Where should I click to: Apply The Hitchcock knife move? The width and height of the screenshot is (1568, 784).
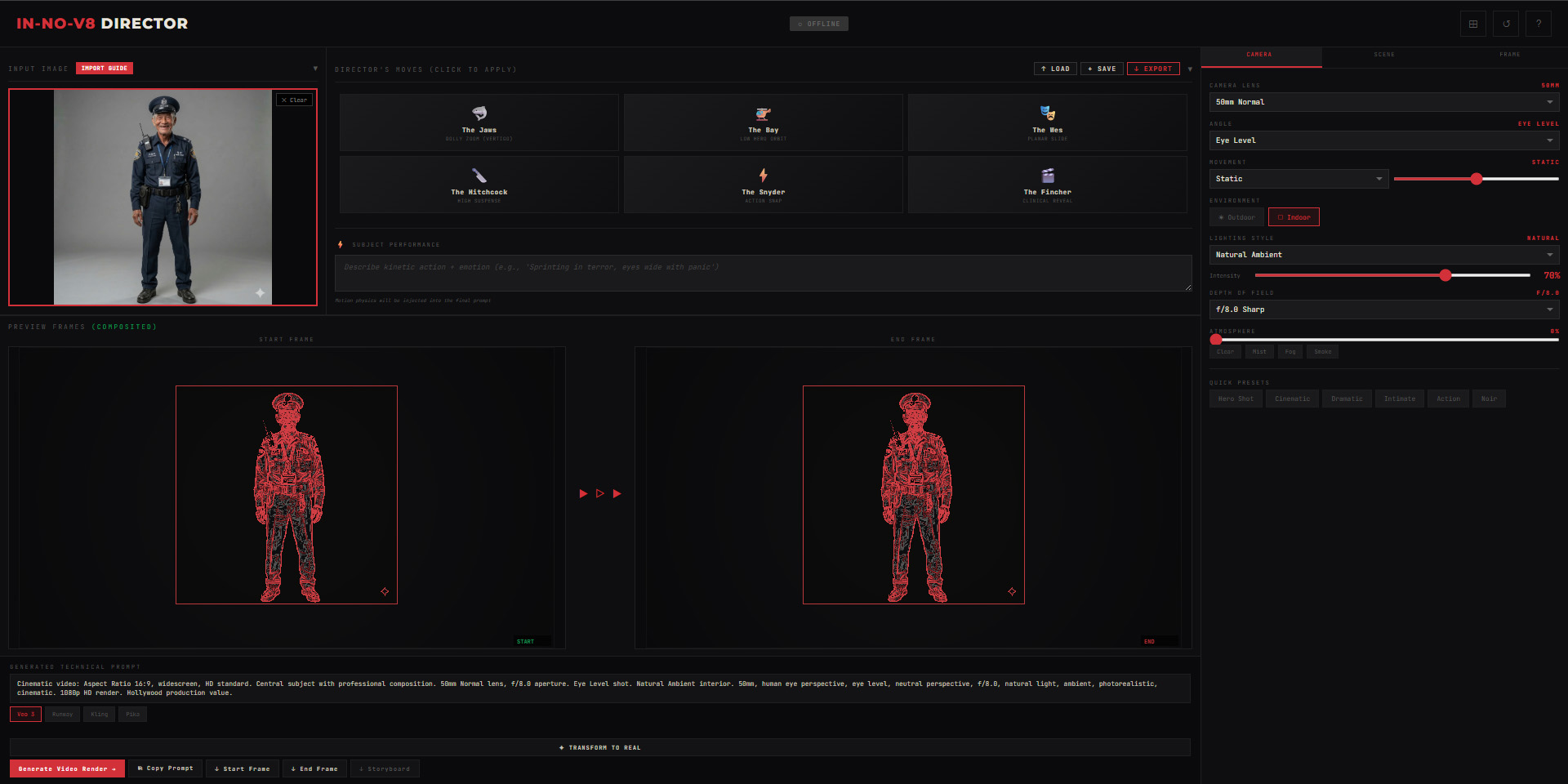[x=479, y=185]
